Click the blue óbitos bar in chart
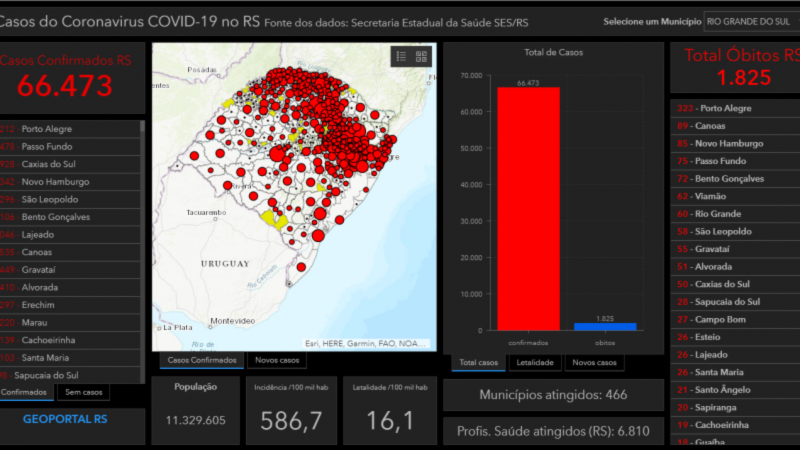The height and width of the screenshot is (450, 800). tap(605, 327)
